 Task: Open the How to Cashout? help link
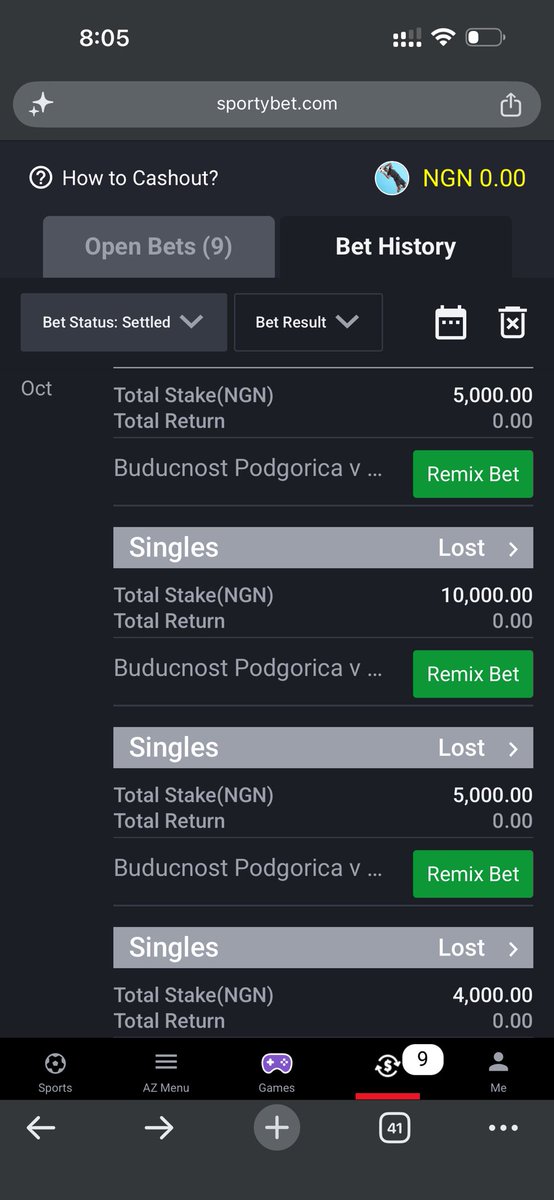(x=124, y=178)
